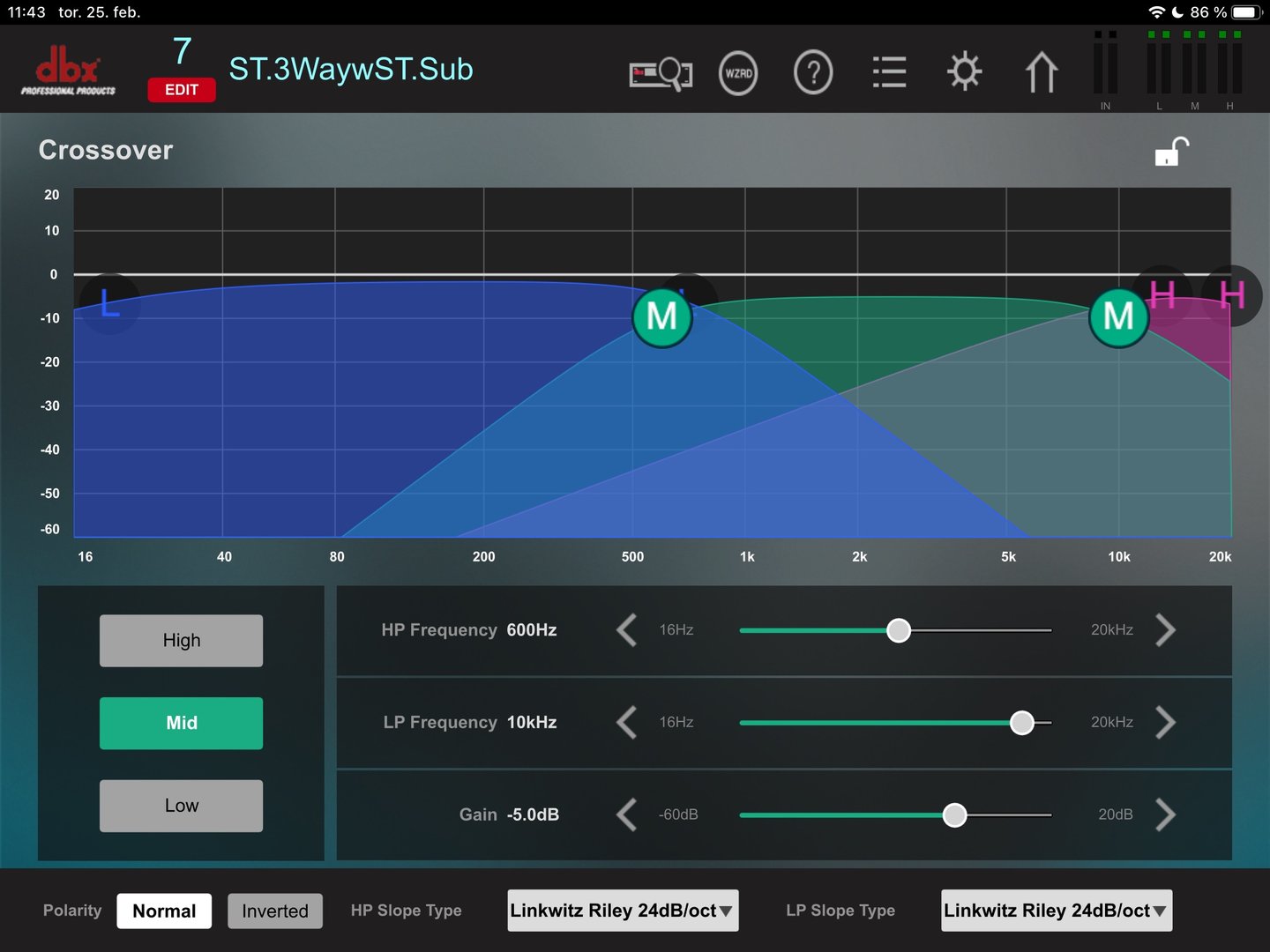This screenshot has height=952, width=1270.
Task: Select the Mid handle near 10kHz
Action: pos(1118,316)
